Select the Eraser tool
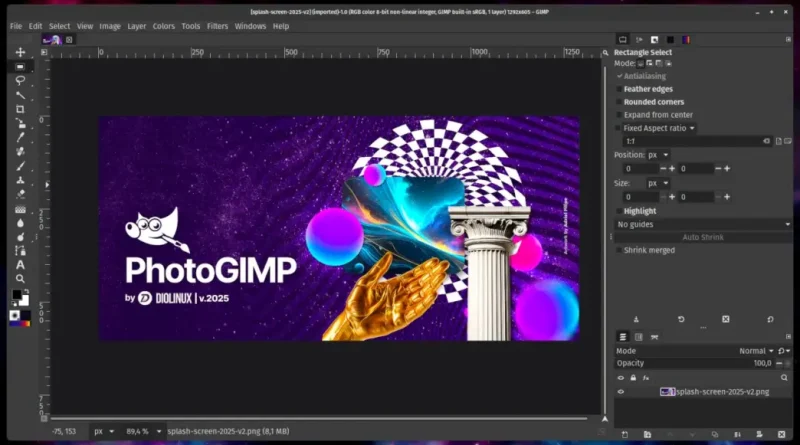The height and width of the screenshot is (445, 800). [20, 194]
